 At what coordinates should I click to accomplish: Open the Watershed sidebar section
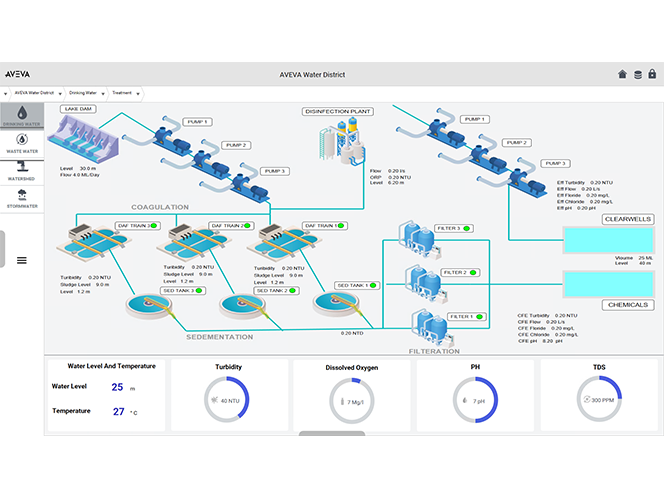(x=21, y=168)
